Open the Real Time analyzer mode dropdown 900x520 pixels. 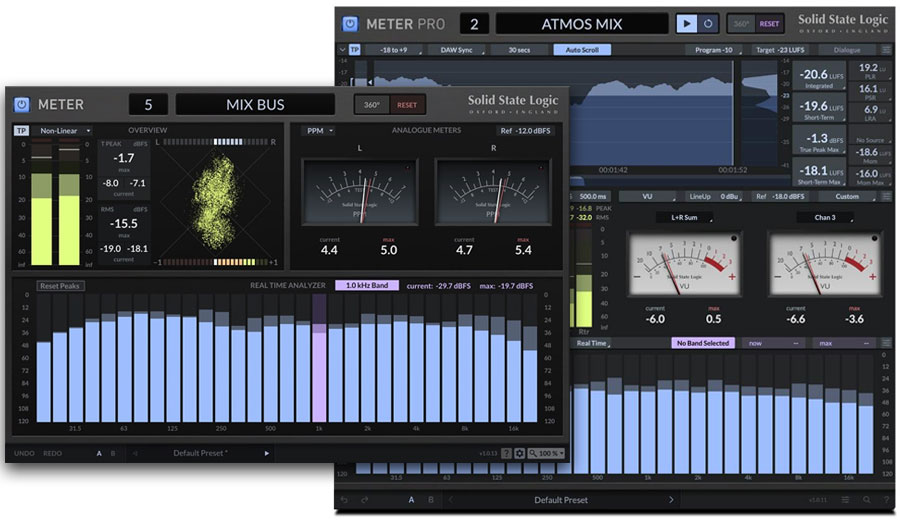coord(592,343)
